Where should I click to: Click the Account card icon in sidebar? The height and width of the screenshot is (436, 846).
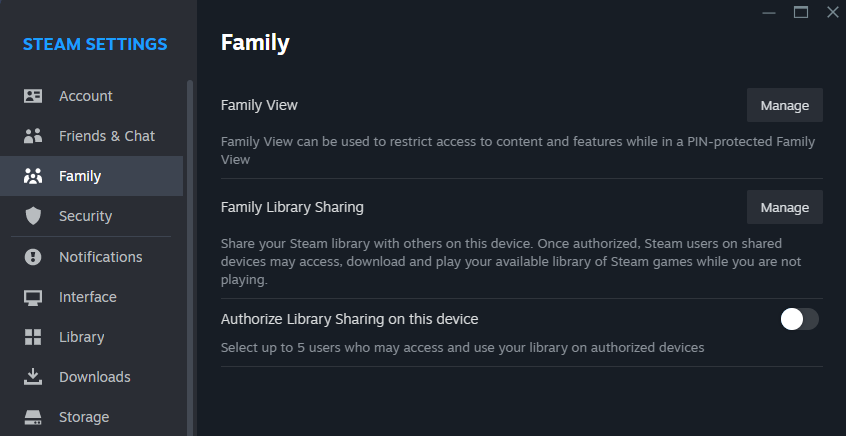(33, 96)
